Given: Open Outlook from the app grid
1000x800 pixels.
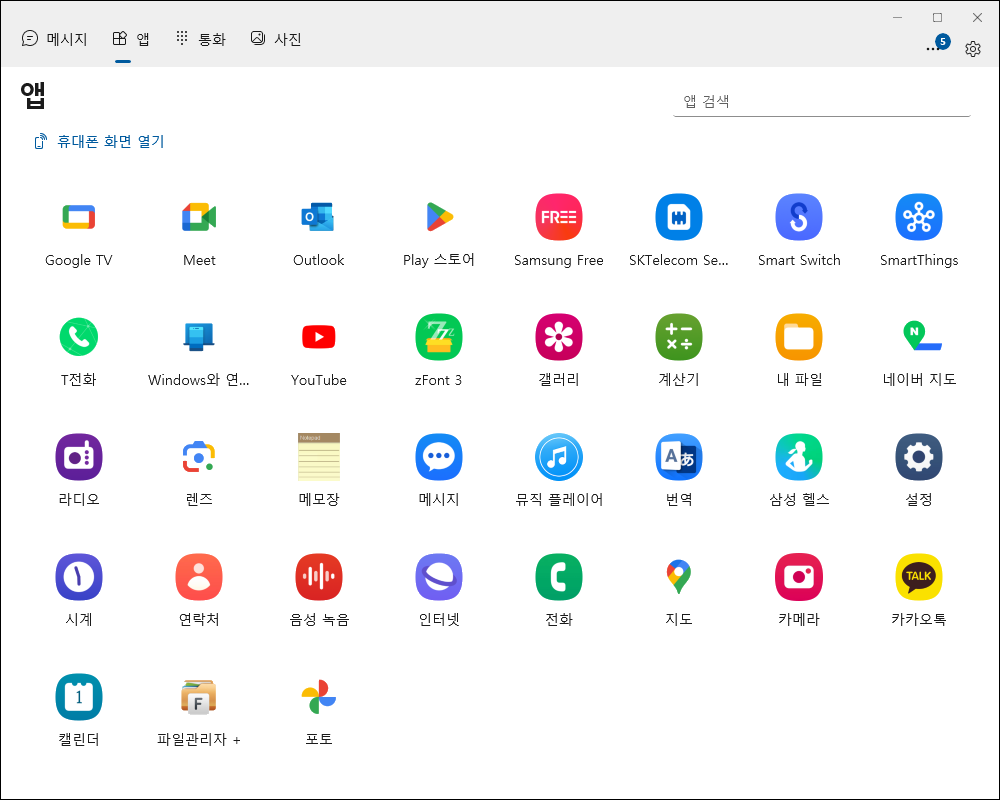Looking at the screenshot, I should pyautogui.click(x=318, y=218).
